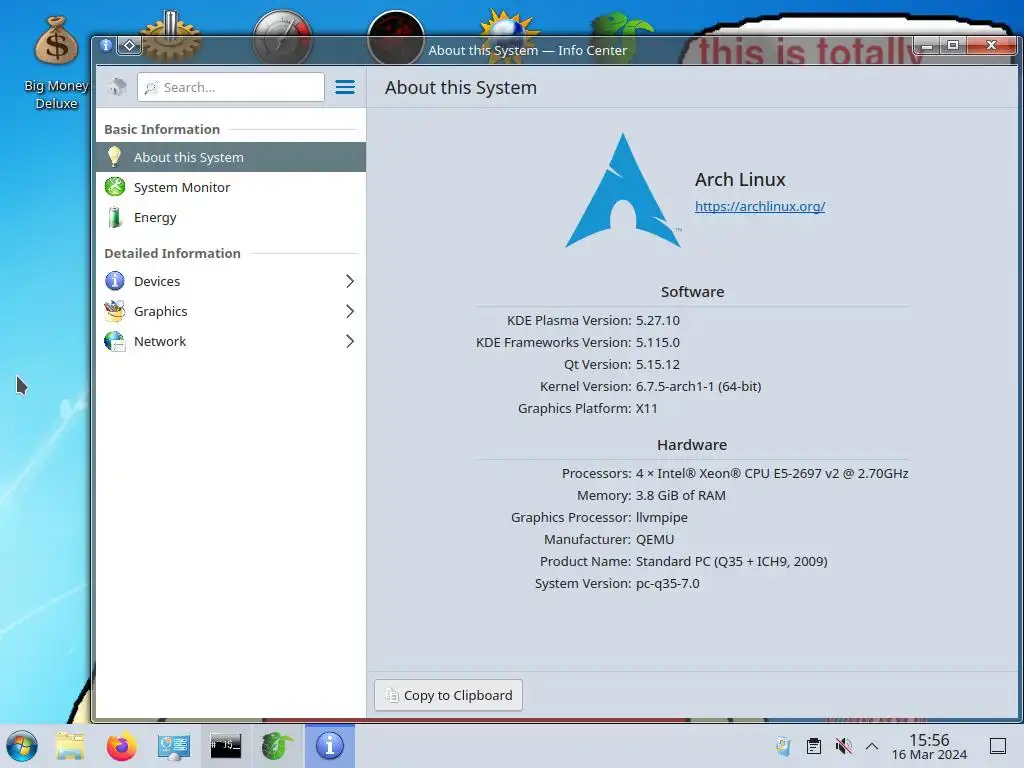This screenshot has height=768, width=1024.
Task: Click the Qt Version value 5.15.12
Action: tap(658, 365)
